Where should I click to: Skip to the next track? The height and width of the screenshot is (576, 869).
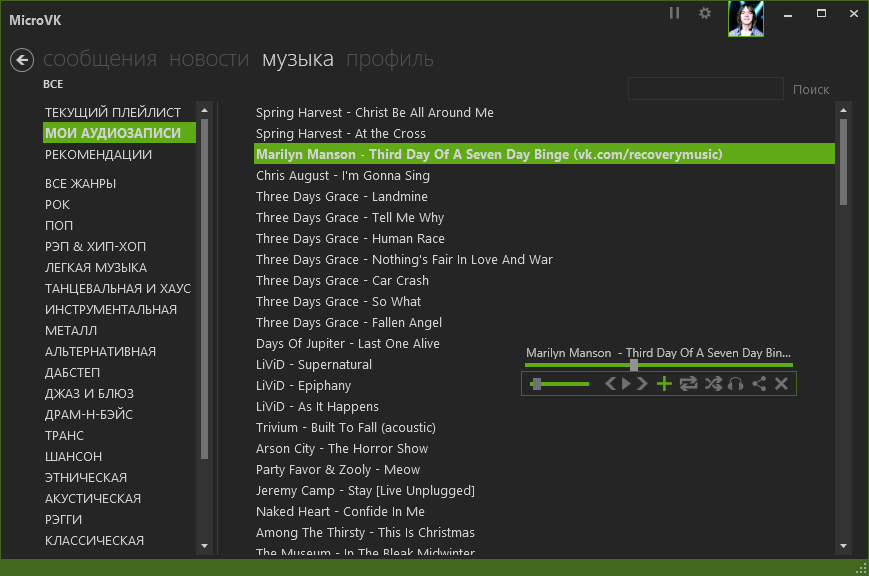(x=642, y=384)
